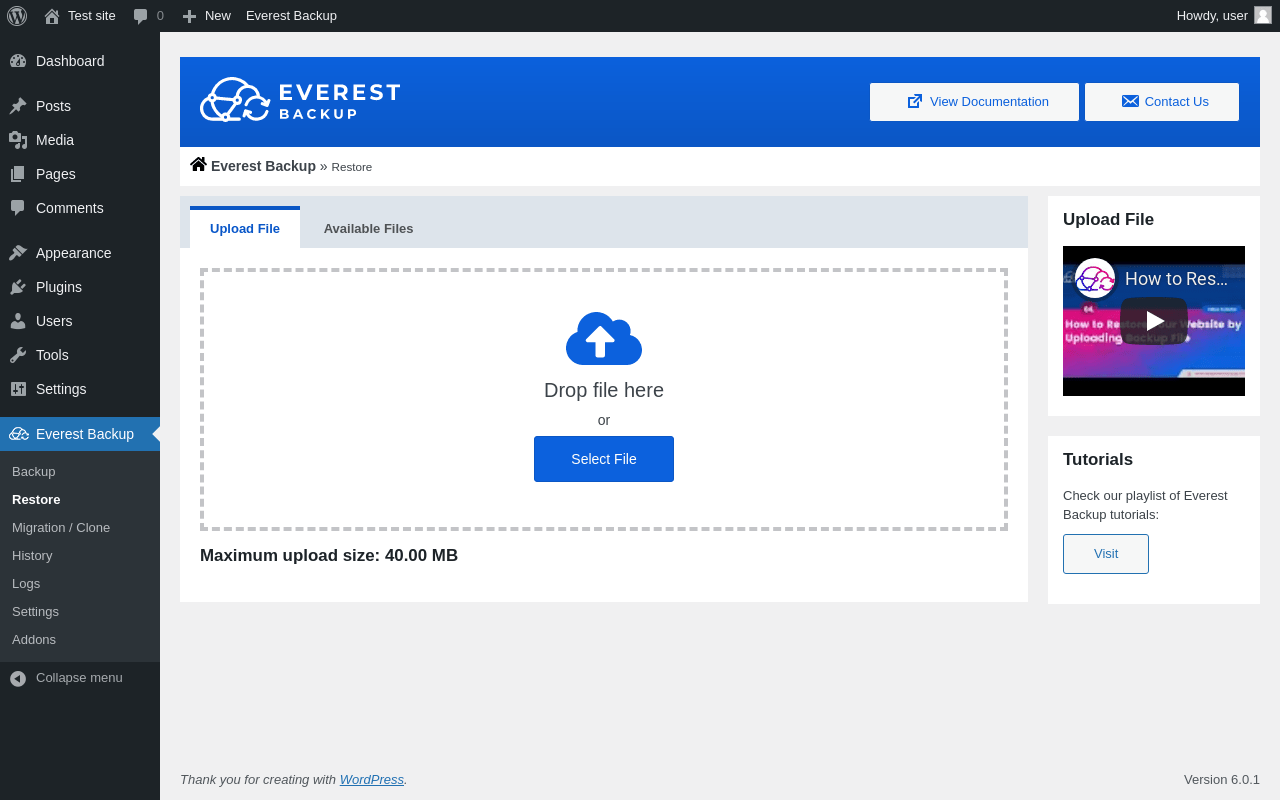Click the envelope icon in Contact Us

(x=1130, y=101)
